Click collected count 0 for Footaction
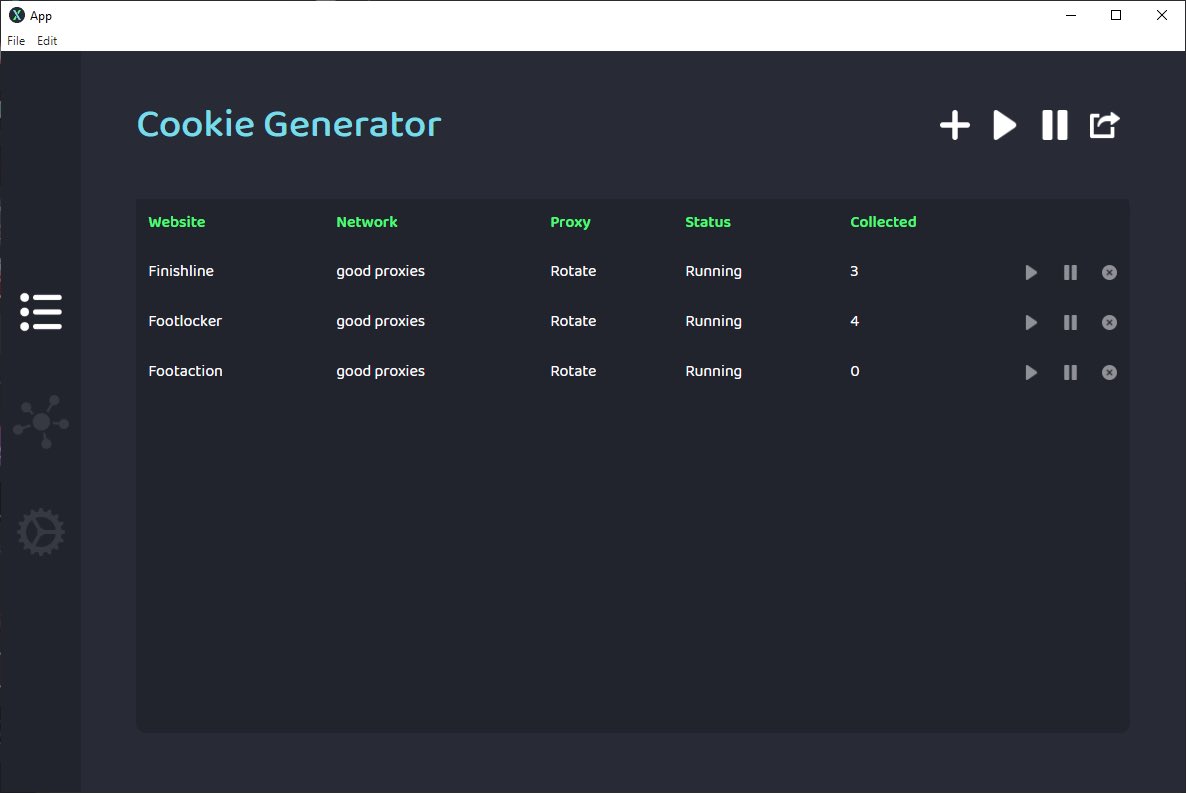Screen dimensions: 1186x793 [x=855, y=371]
